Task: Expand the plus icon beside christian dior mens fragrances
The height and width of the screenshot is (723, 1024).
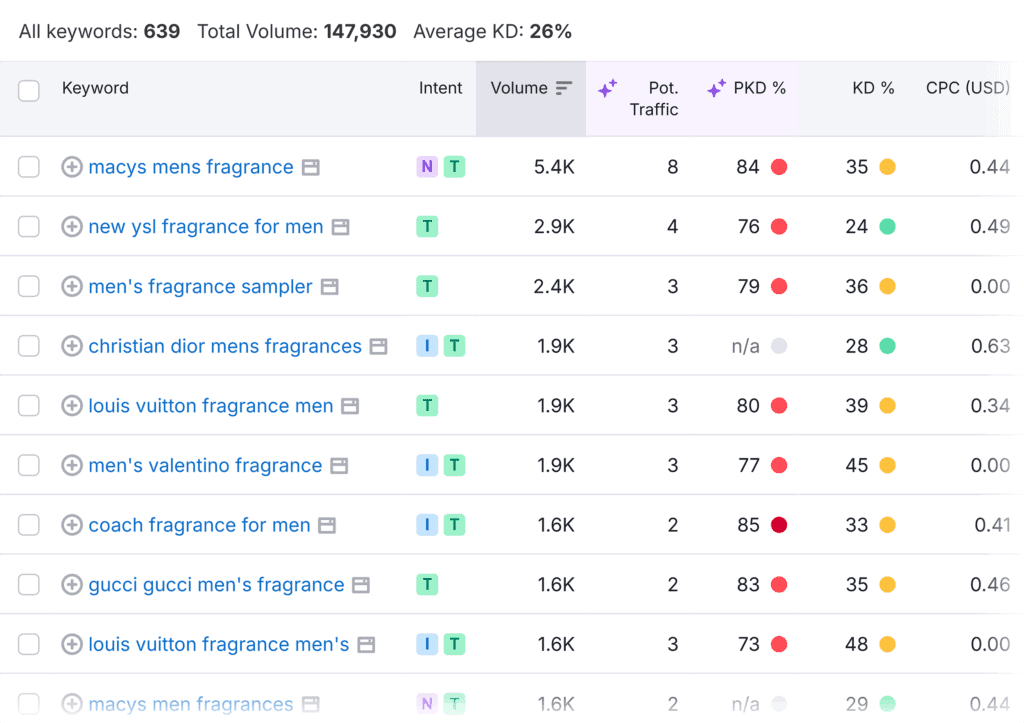Action: click(71, 346)
